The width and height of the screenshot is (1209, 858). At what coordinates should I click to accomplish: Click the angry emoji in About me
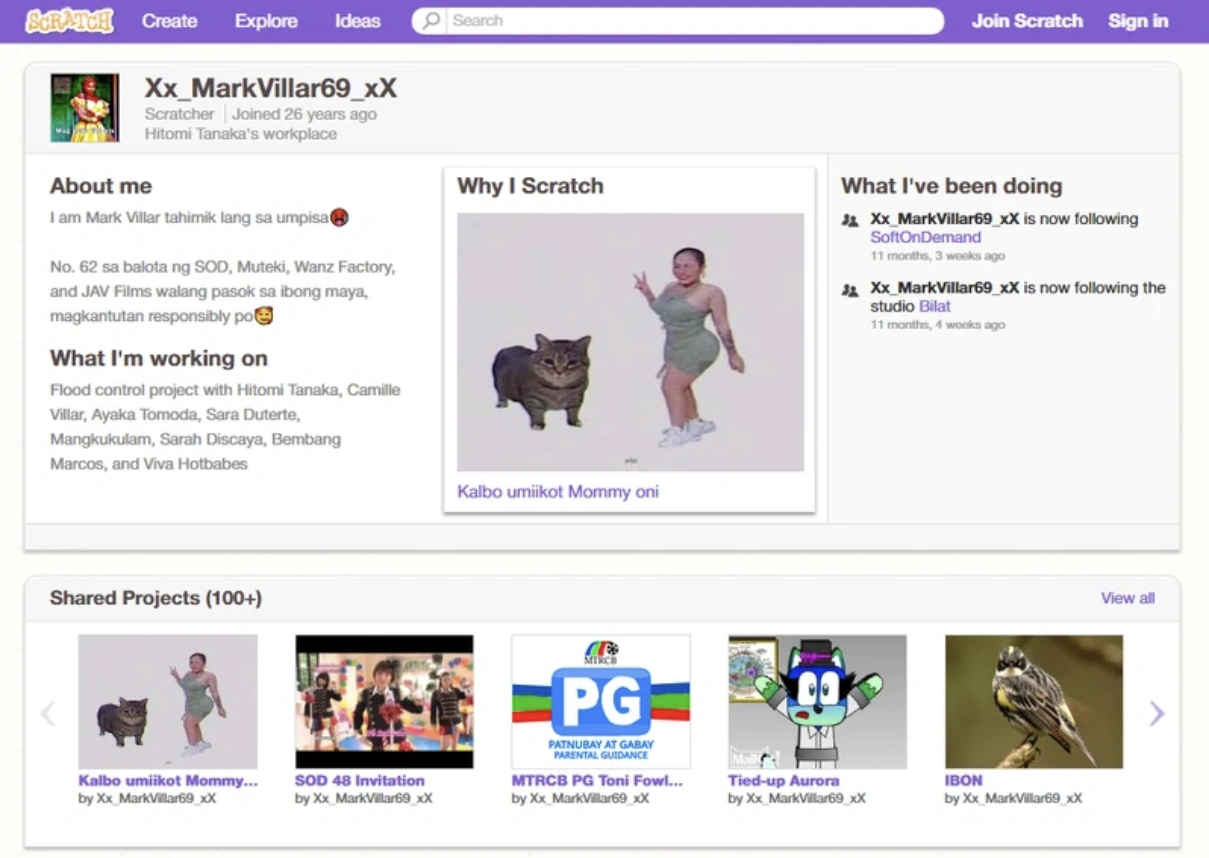click(x=340, y=217)
